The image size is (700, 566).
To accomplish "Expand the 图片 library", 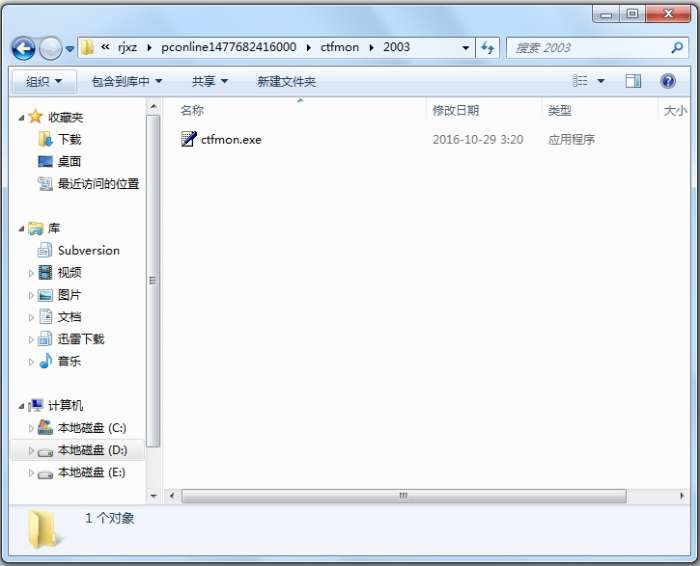I will click(31, 295).
